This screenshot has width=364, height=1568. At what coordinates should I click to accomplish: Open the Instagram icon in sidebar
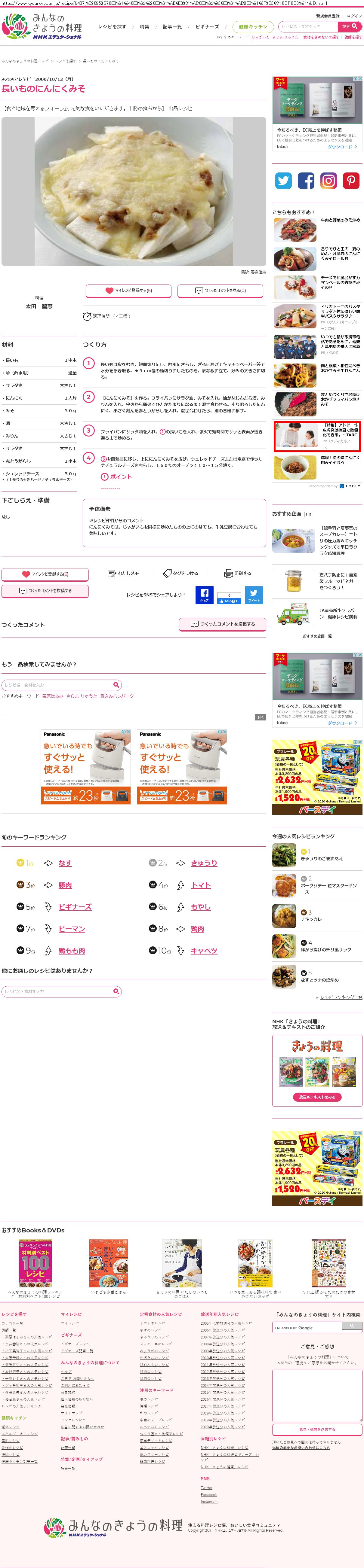tap(329, 180)
